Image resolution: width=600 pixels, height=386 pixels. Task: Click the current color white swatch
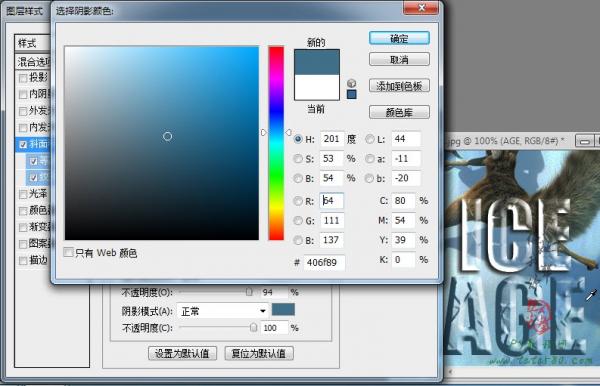(x=316, y=87)
